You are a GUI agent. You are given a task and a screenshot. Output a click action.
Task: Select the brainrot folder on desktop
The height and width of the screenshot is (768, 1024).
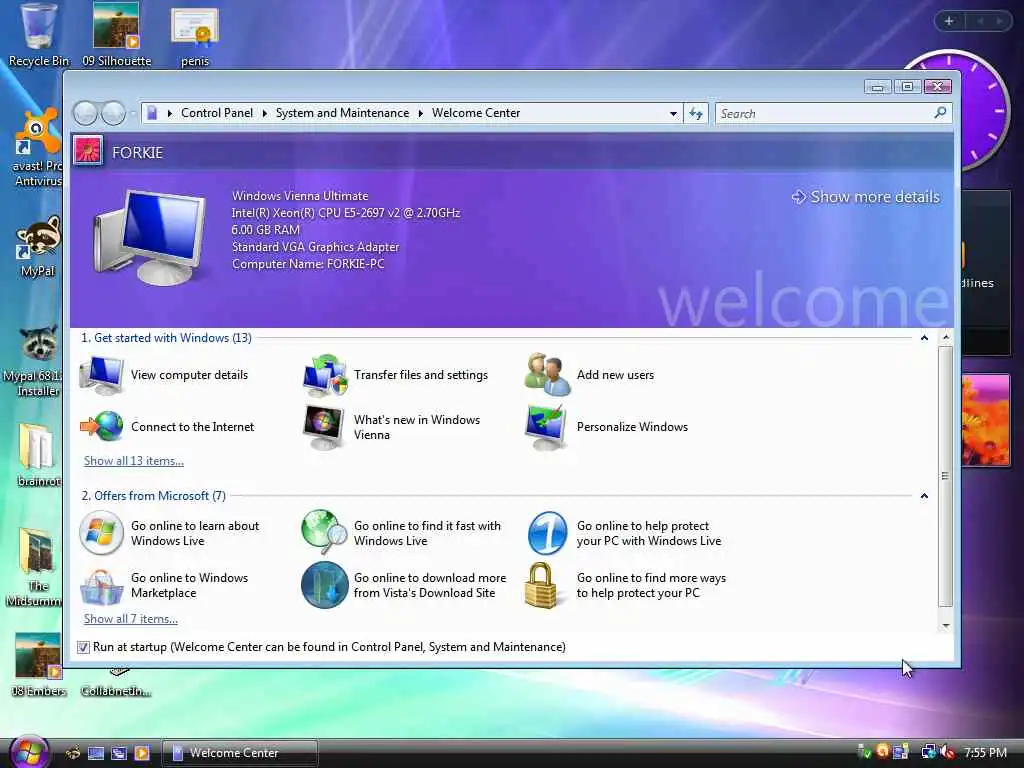pos(38,455)
